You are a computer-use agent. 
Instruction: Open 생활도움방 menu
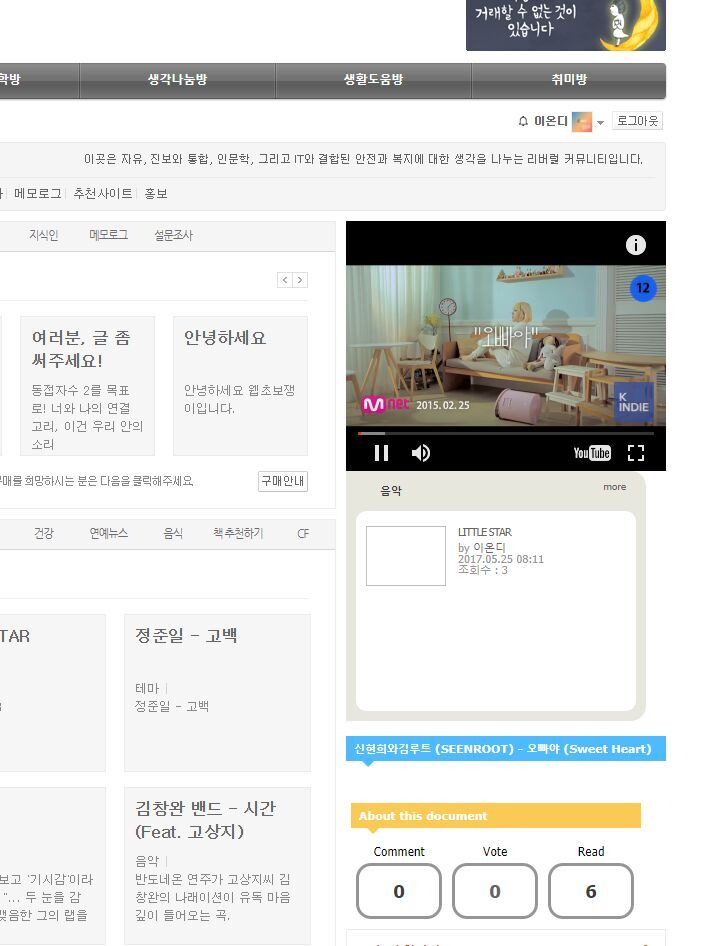point(374,80)
